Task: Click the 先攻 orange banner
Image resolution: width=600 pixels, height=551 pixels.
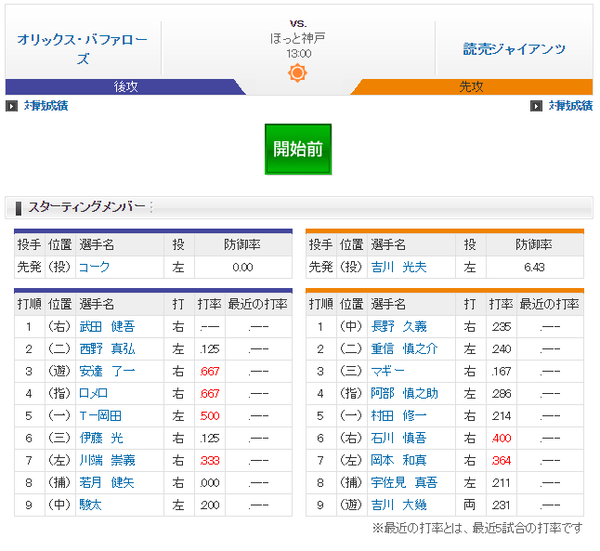Action: click(471, 87)
